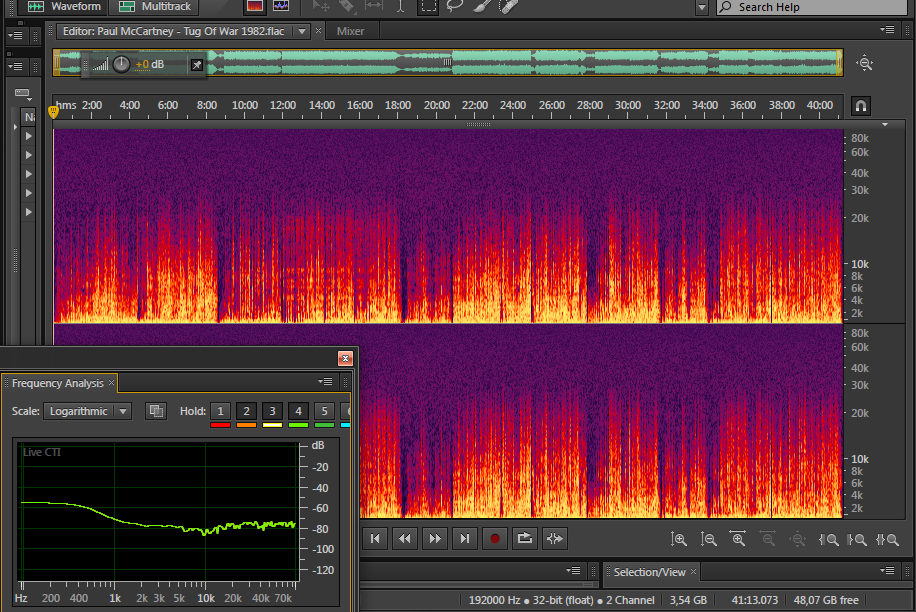The image size is (916, 612).
Task: Click zoom navigator full zoom-out icon
Action: pos(865,62)
